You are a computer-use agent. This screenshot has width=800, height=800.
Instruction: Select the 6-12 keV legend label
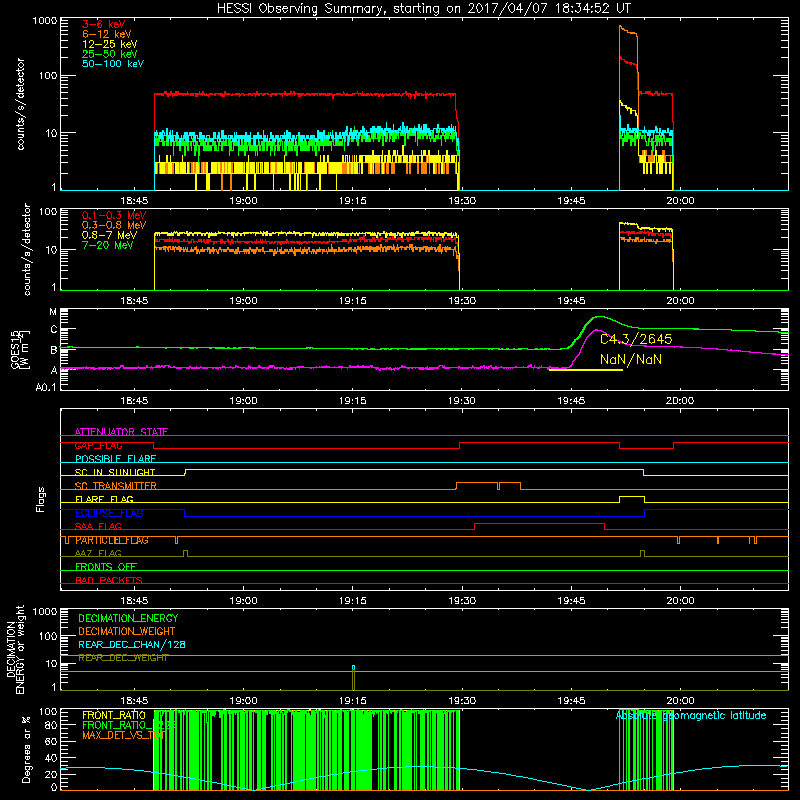click(107, 34)
